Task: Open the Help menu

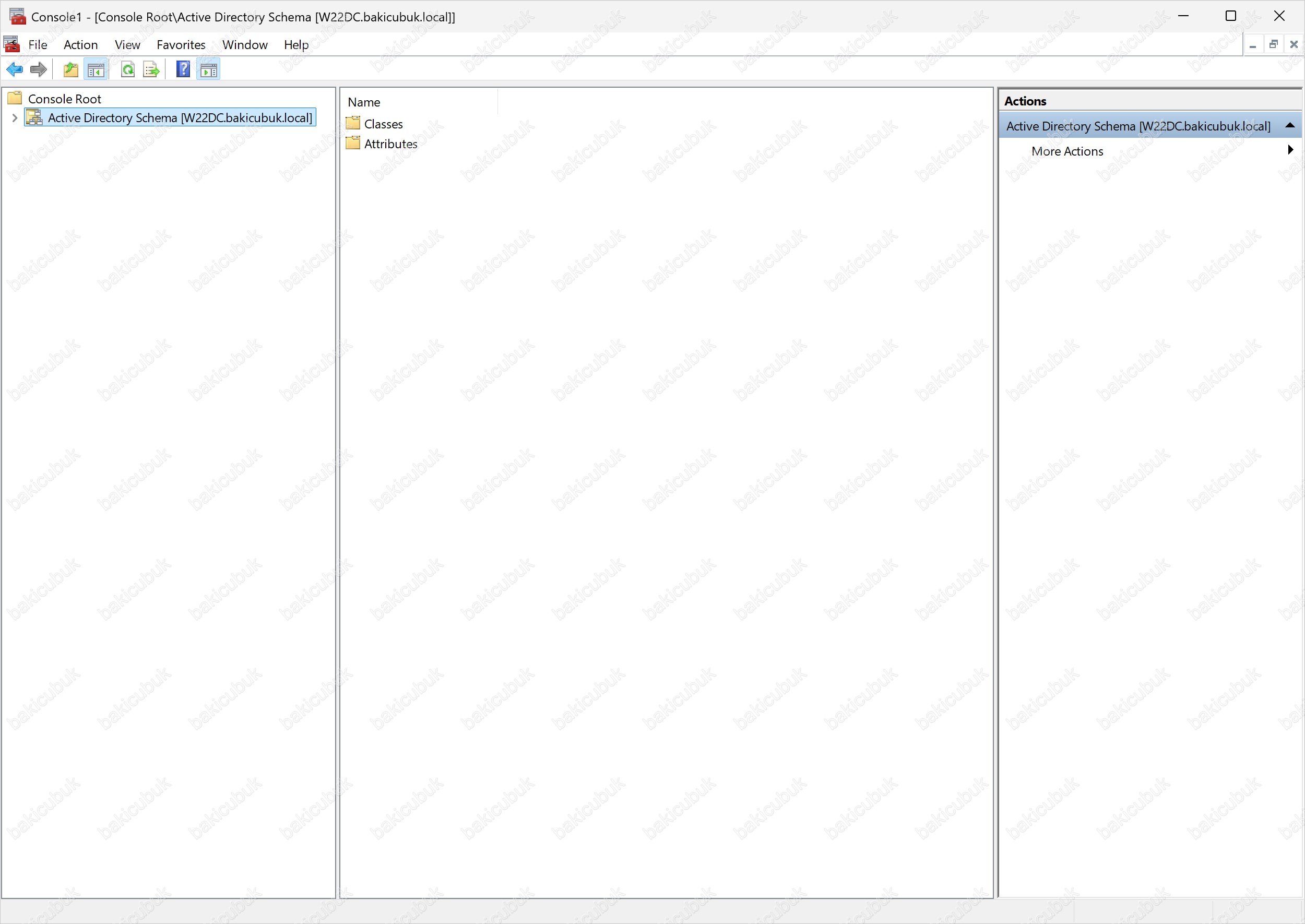Action: [x=296, y=45]
